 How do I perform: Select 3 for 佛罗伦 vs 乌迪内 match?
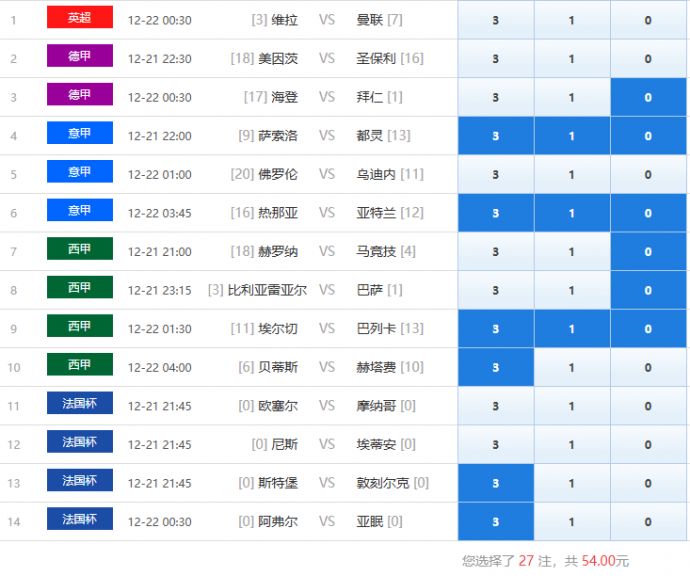(x=496, y=174)
